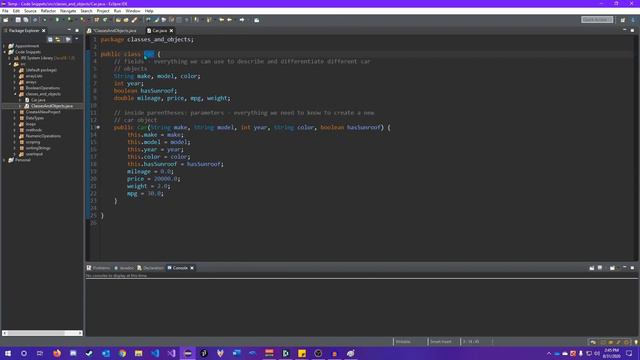The image size is (640, 360).
Task: Select Car.java in Package Explorer
Action: (x=38, y=100)
